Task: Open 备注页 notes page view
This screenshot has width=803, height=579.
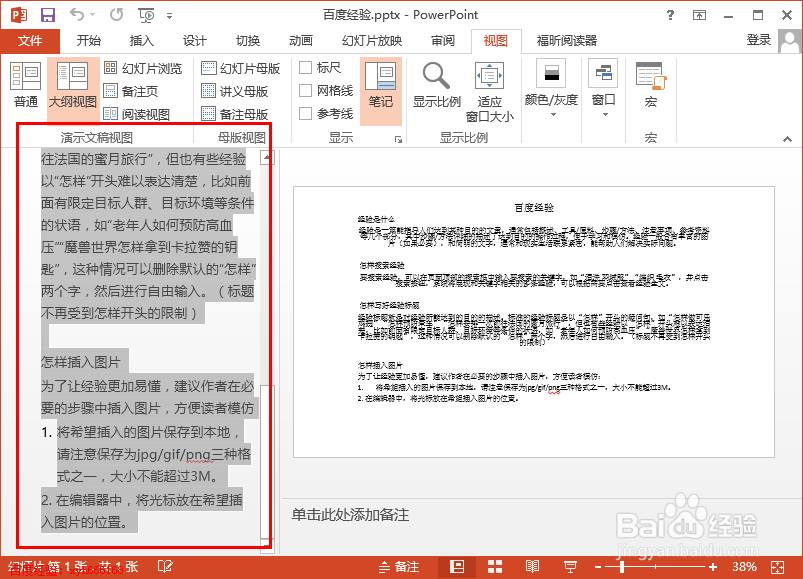Action: click(x=131, y=91)
